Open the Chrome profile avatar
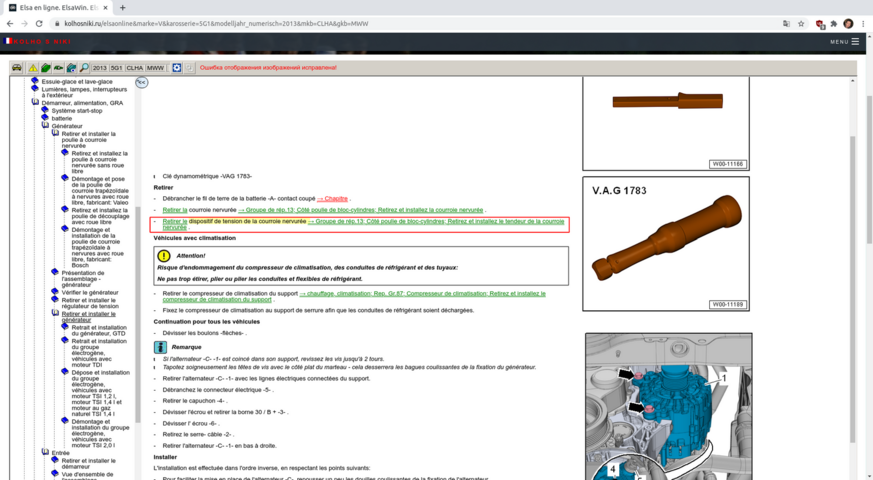The width and height of the screenshot is (873, 480). tap(848, 23)
